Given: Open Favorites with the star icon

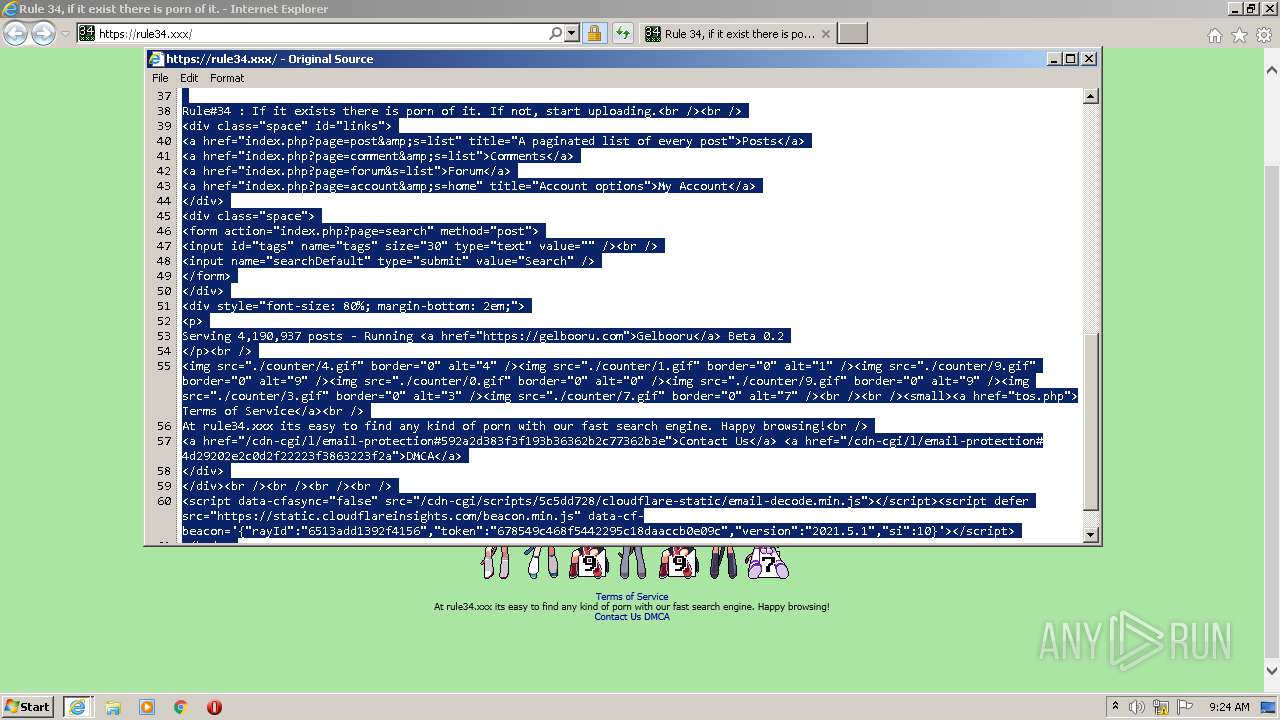Looking at the screenshot, I should point(1239,35).
